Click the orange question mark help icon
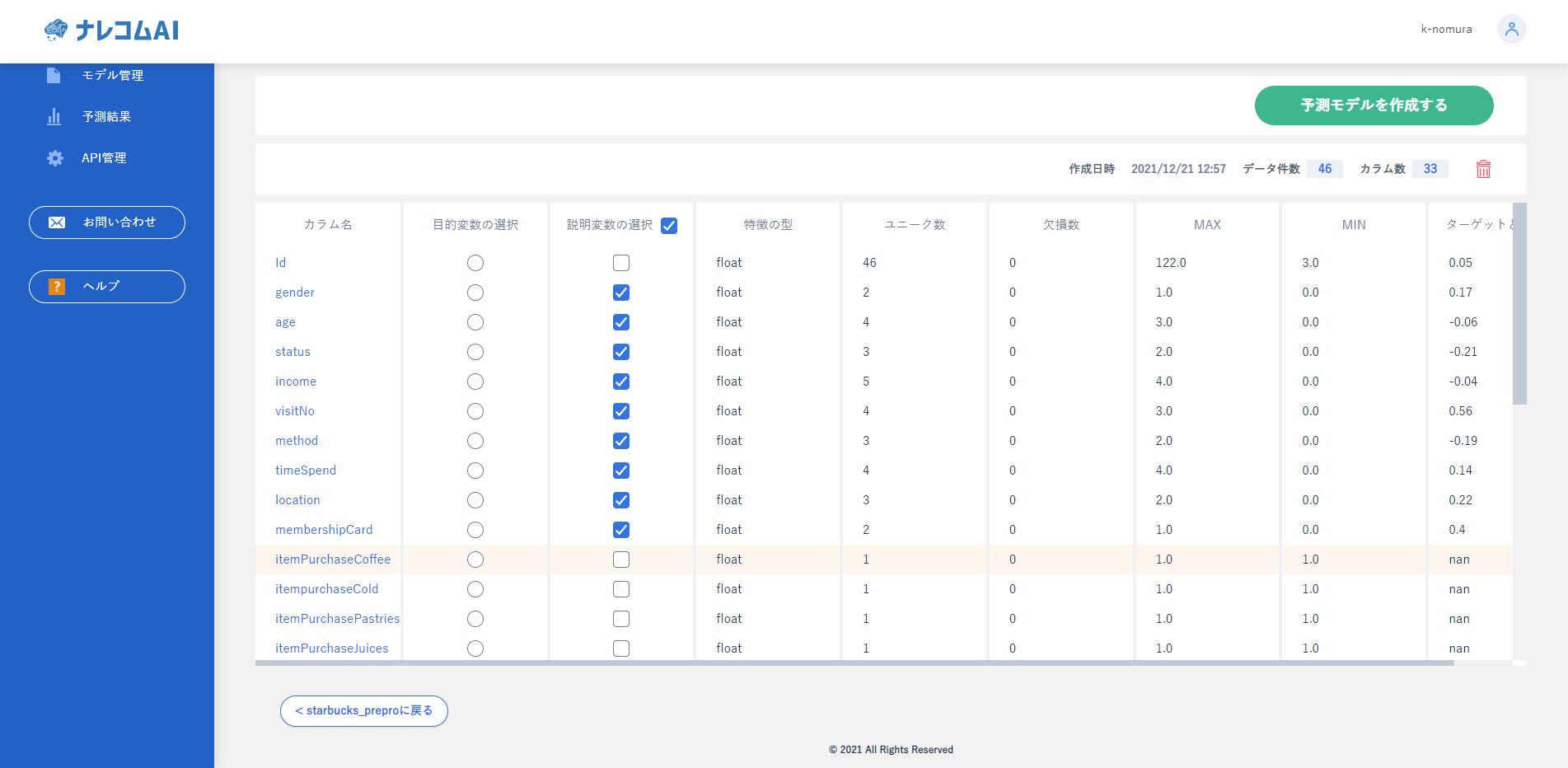 (57, 286)
